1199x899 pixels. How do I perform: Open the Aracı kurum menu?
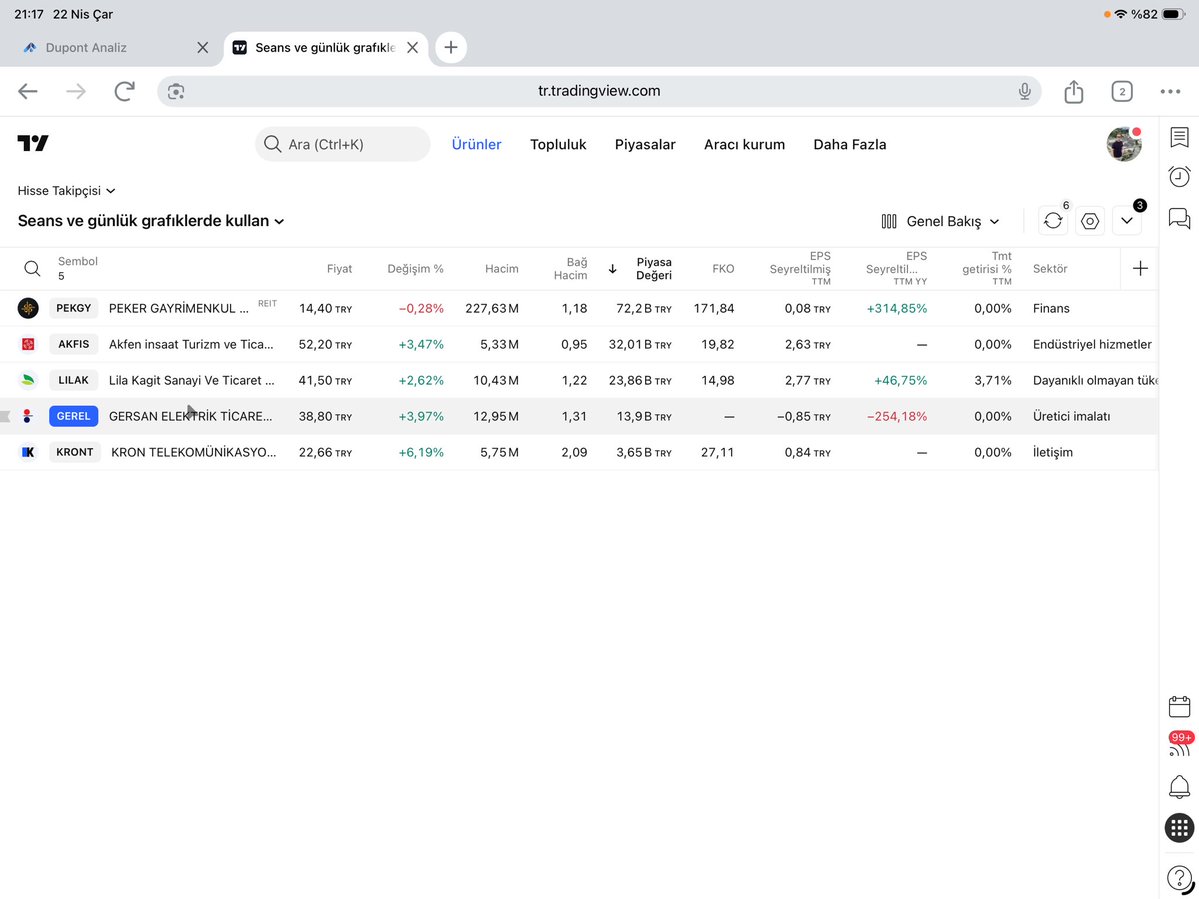pyautogui.click(x=745, y=144)
